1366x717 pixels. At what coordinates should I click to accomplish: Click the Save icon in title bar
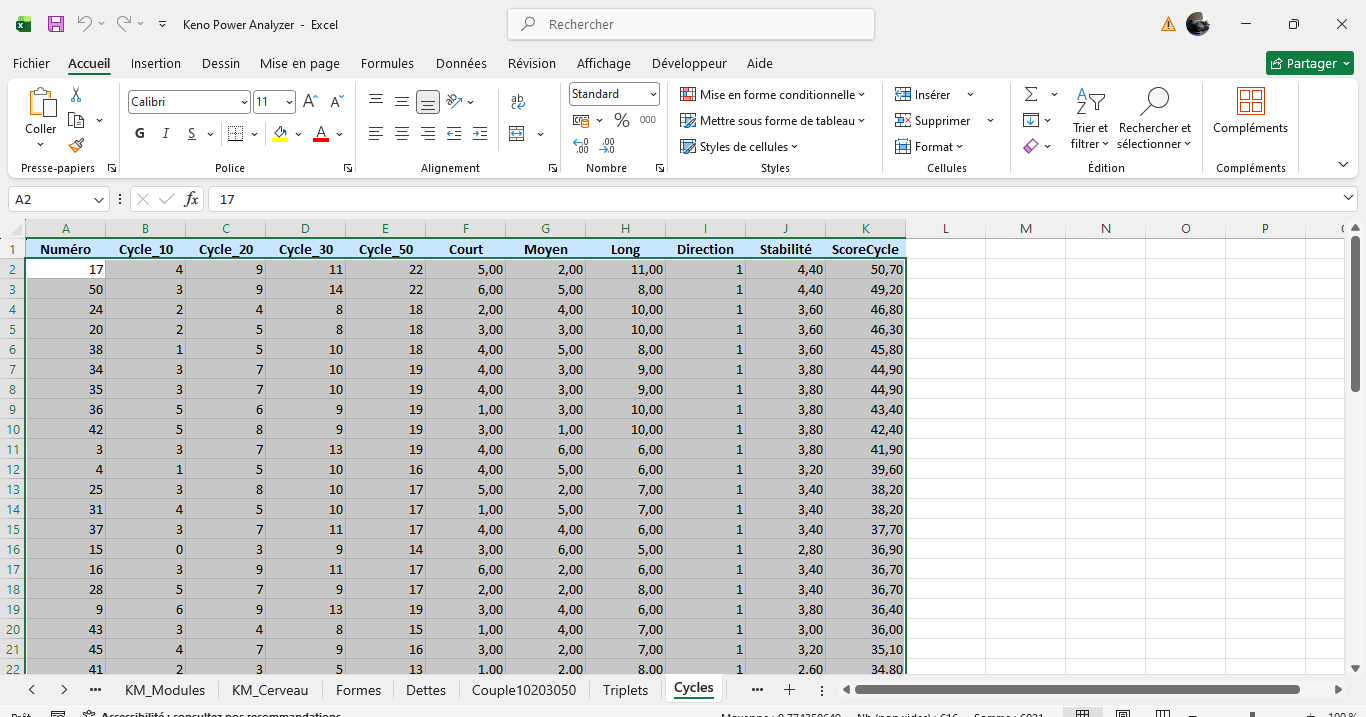(56, 24)
